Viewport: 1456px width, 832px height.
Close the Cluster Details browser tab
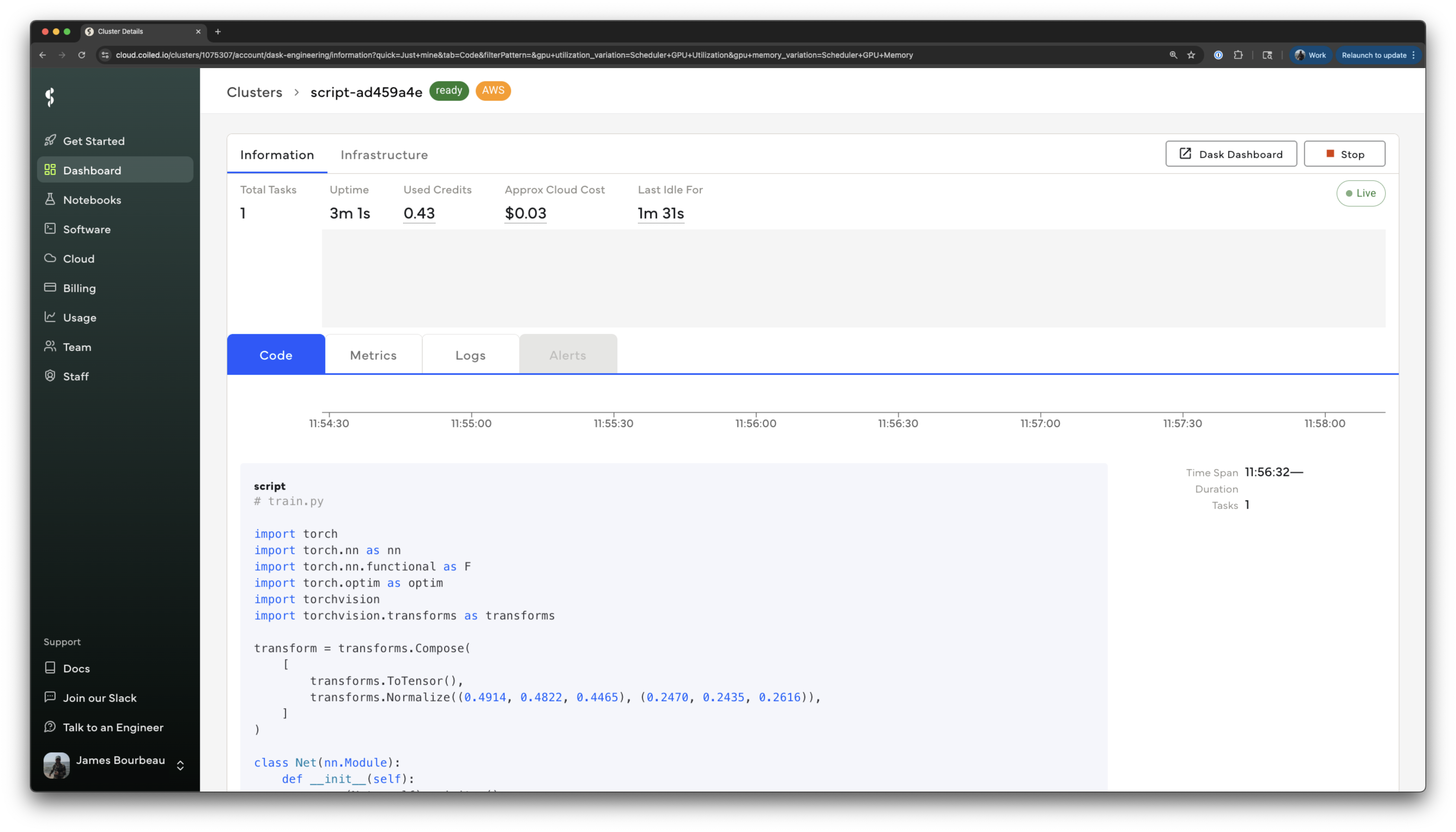(198, 31)
